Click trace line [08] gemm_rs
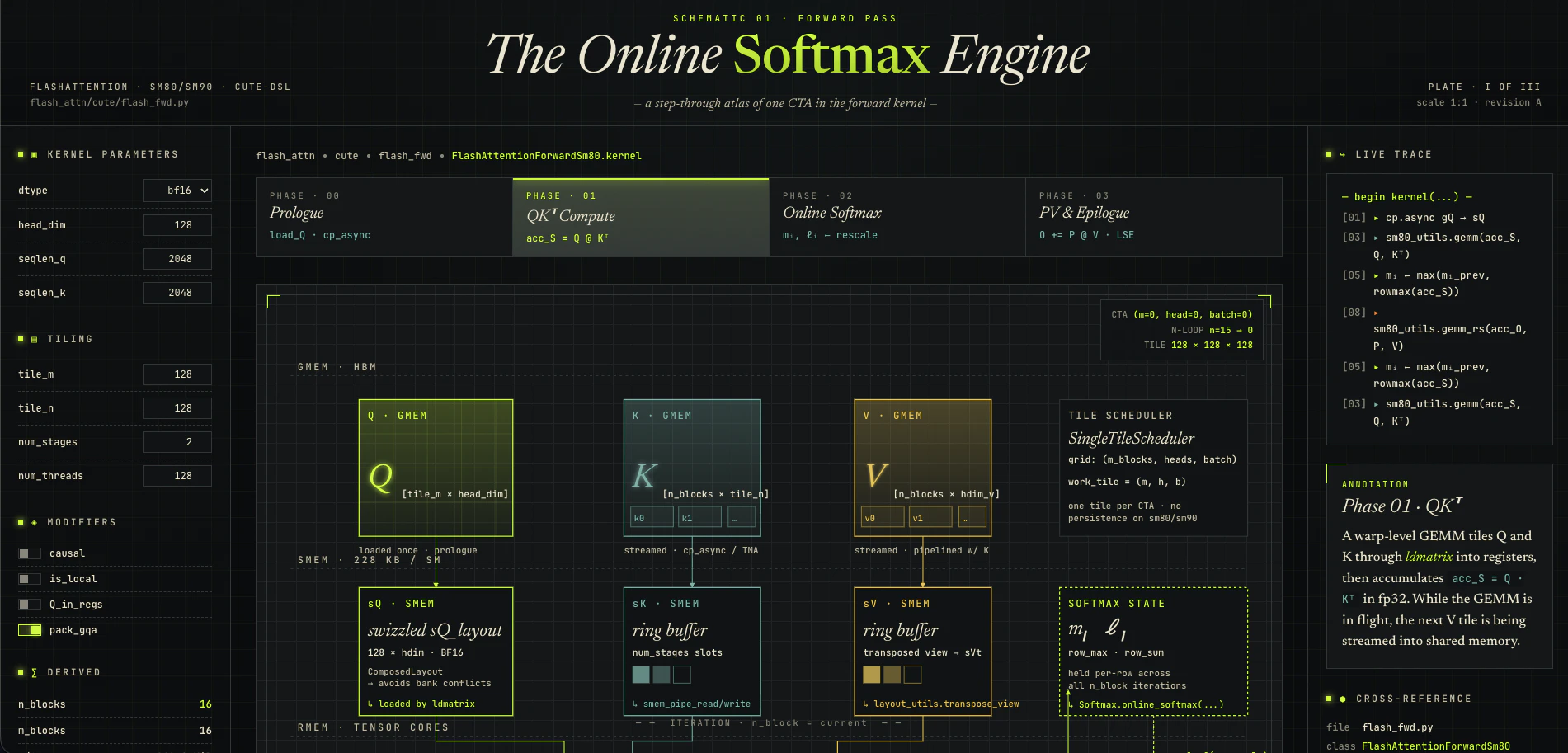 pos(1439,329)
